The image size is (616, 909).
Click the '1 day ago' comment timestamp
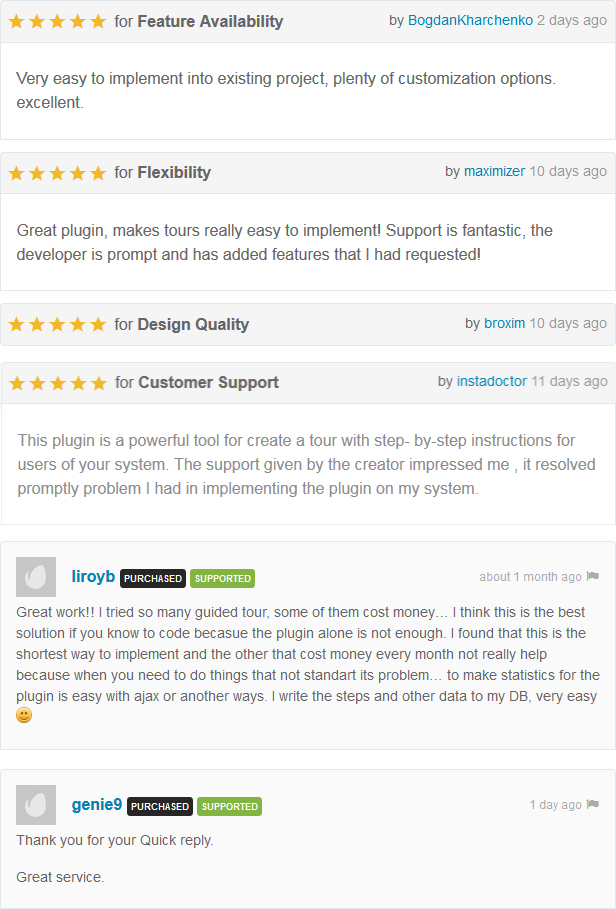555,805
